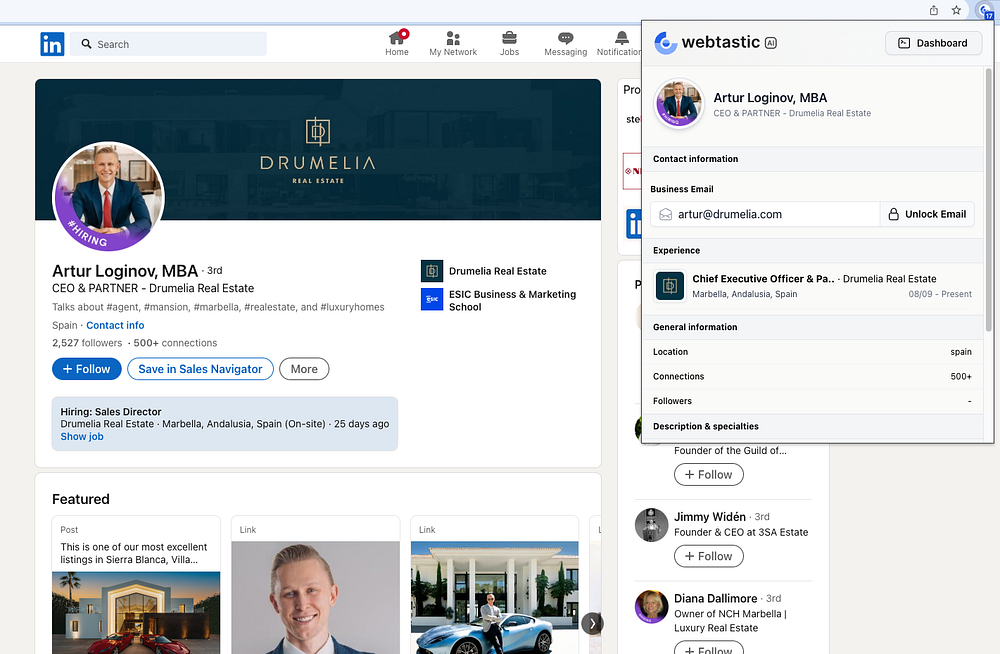Screen dimensions: 1000x654
Task: Focus the LinkedIn search field
Action: 168,44
